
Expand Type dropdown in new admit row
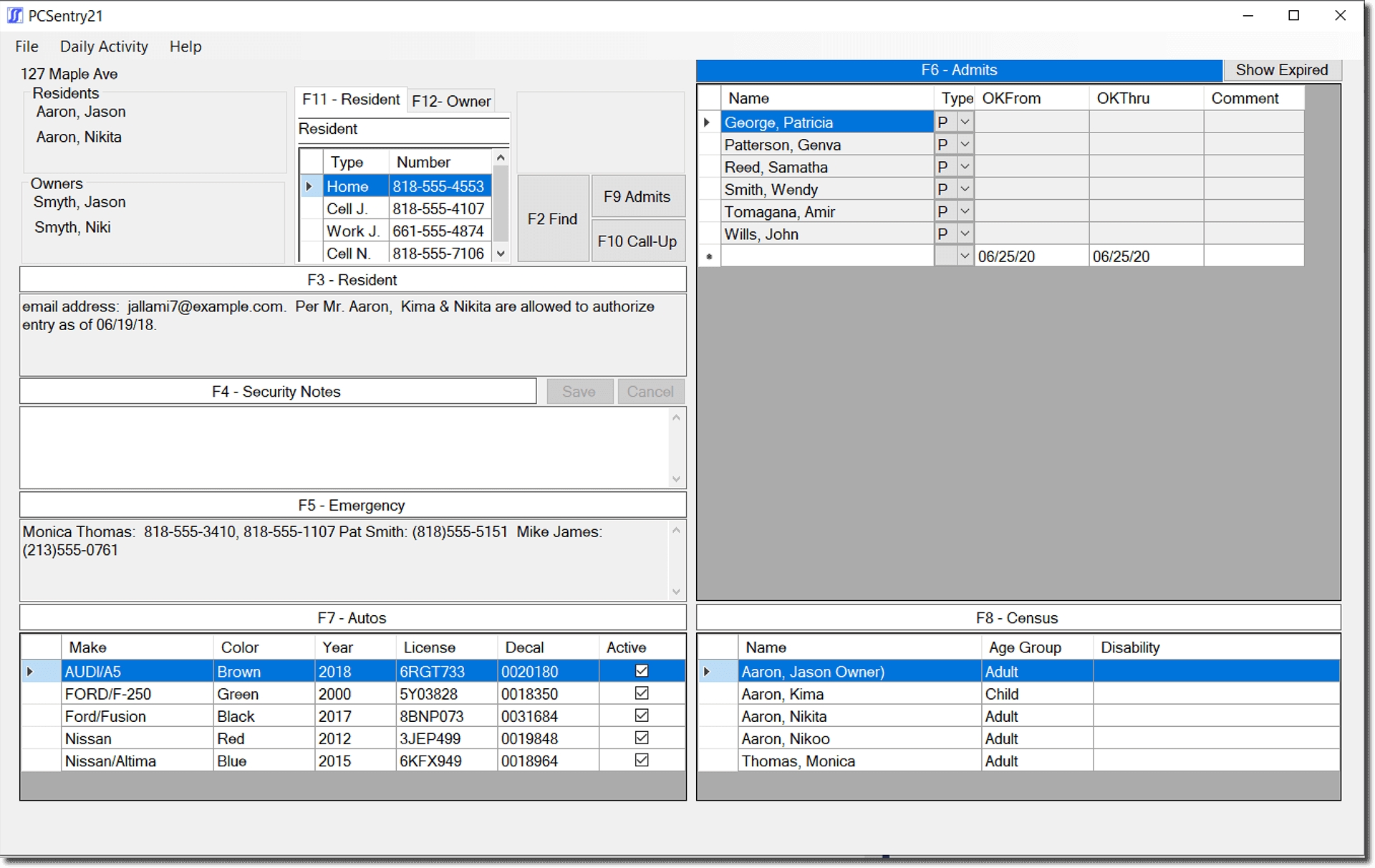pos(965,256)
